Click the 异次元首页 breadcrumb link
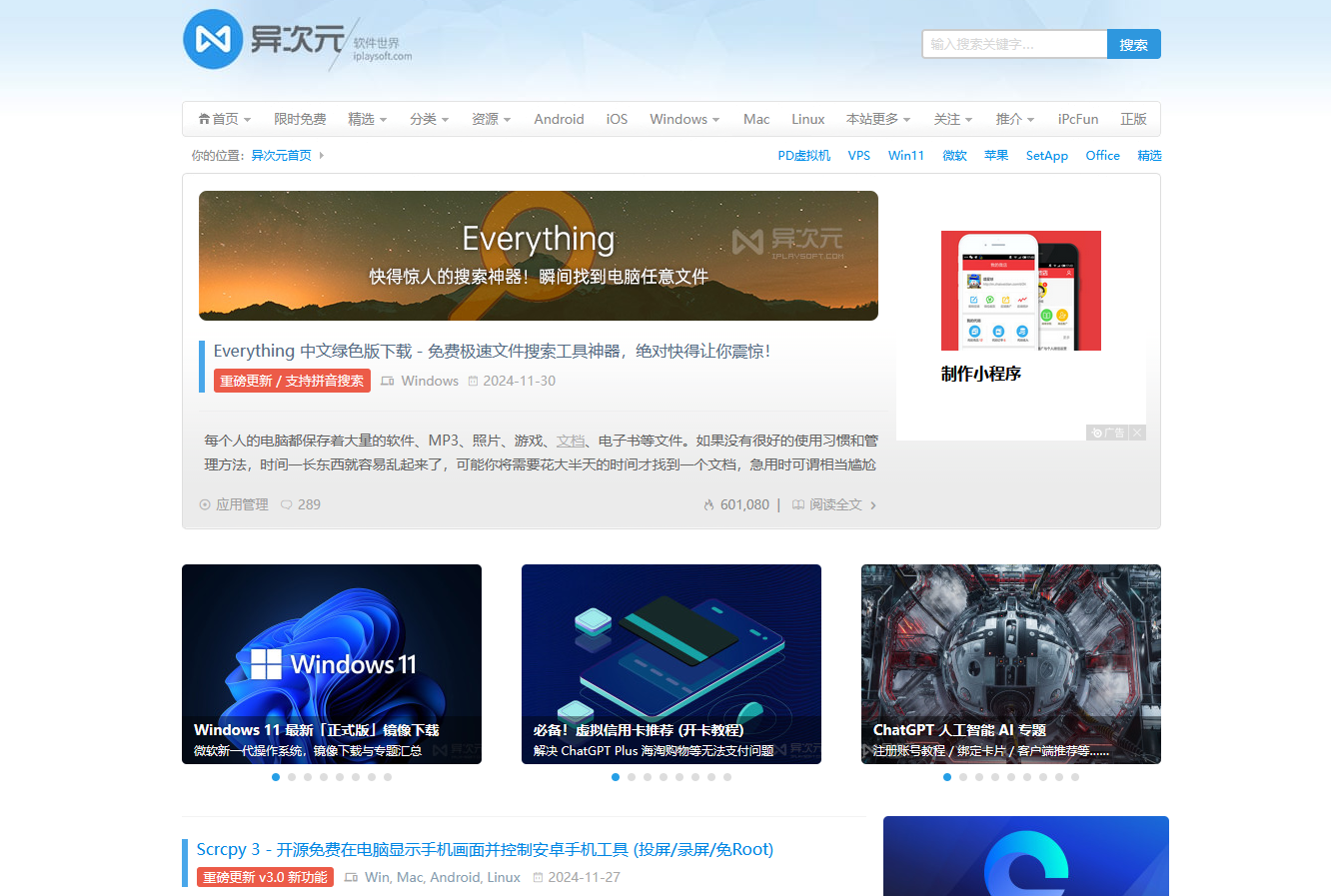Viewport: 1331px width, 896px height. coord(281,156)
